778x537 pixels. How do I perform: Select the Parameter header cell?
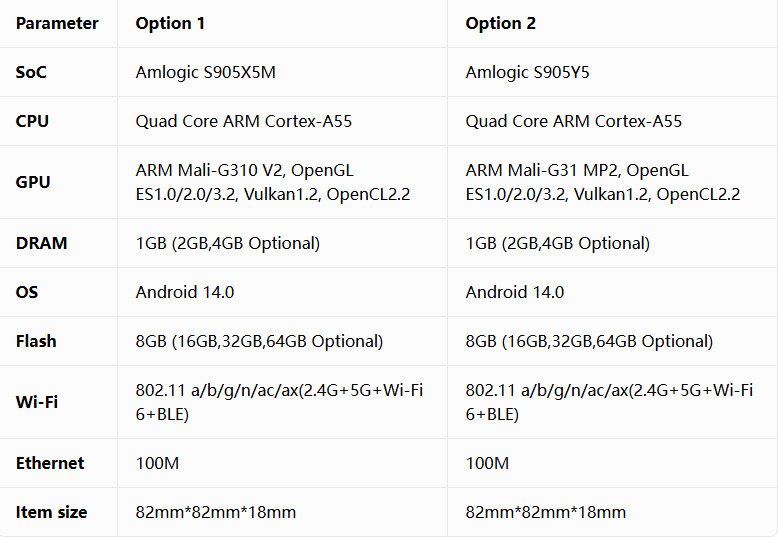click(x=57, y=23)
